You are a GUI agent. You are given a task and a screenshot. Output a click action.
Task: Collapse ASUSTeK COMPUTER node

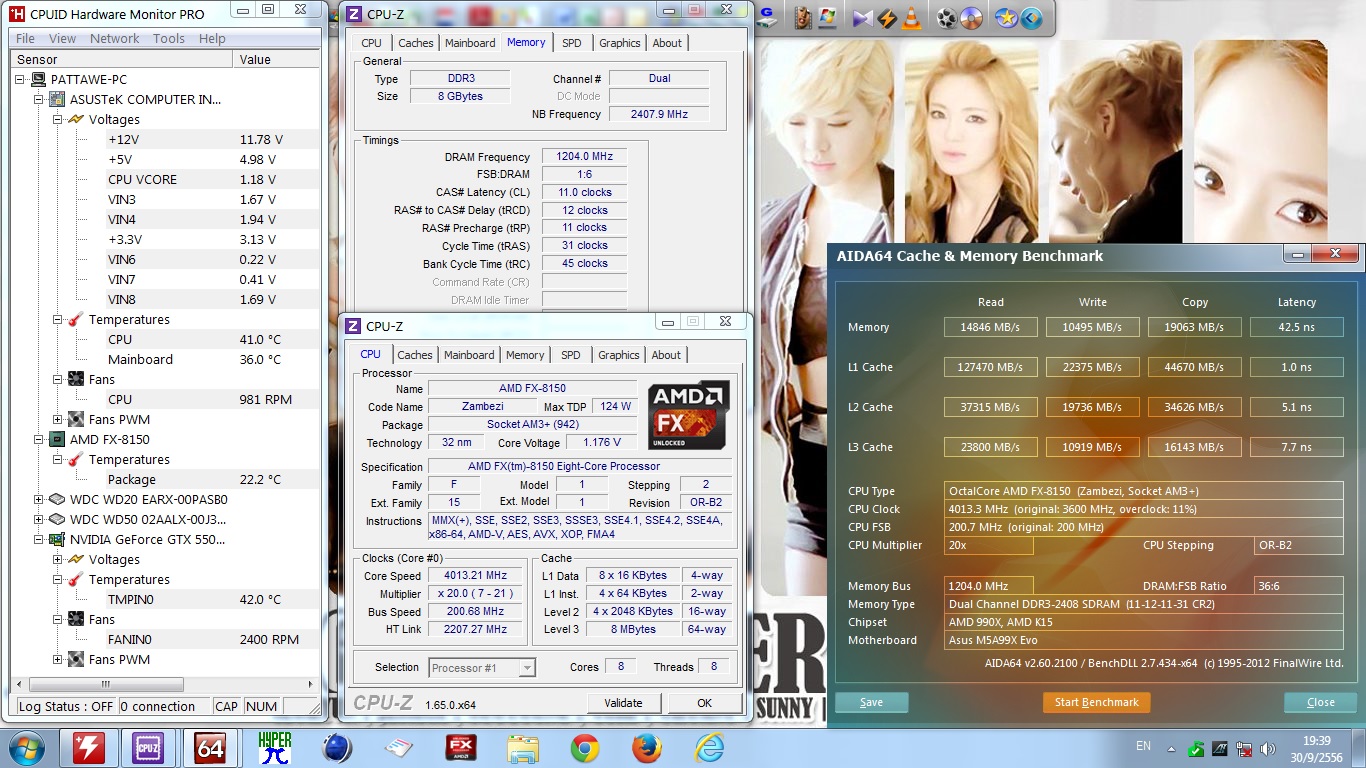(x=39, y=100)
